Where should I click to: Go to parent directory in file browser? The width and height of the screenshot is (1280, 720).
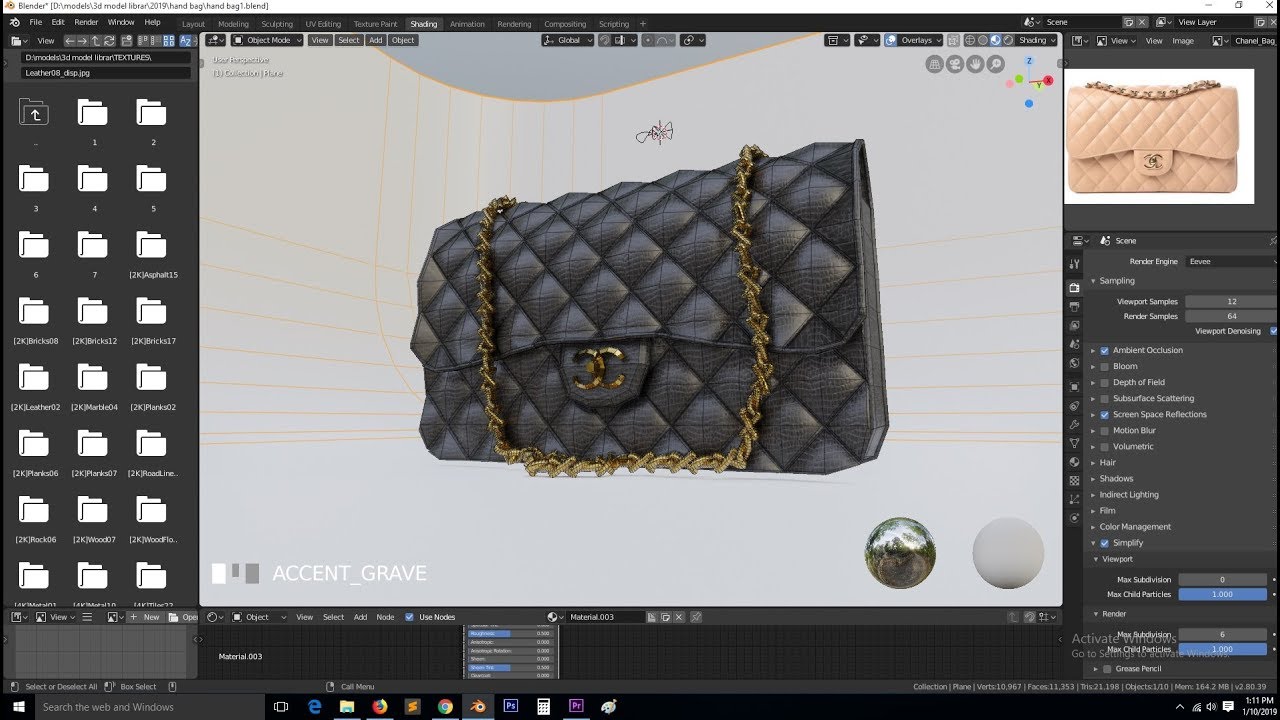[x=96, y=41]
